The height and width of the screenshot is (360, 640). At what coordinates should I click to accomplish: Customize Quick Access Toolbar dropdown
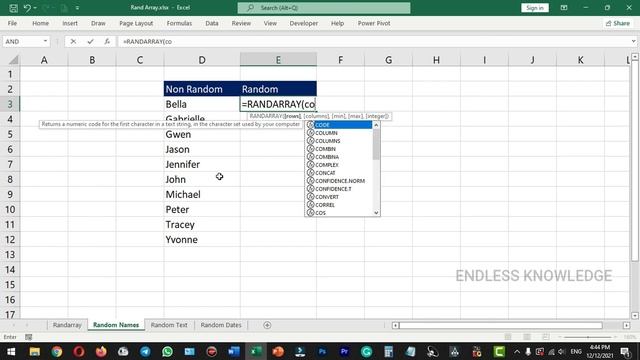[77, 8]
